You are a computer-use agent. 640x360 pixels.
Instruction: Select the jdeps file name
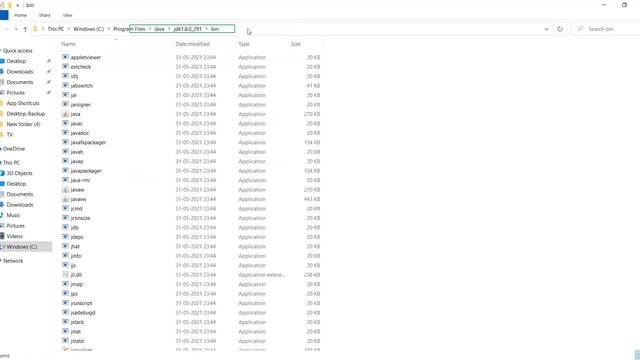click(77, 237)
